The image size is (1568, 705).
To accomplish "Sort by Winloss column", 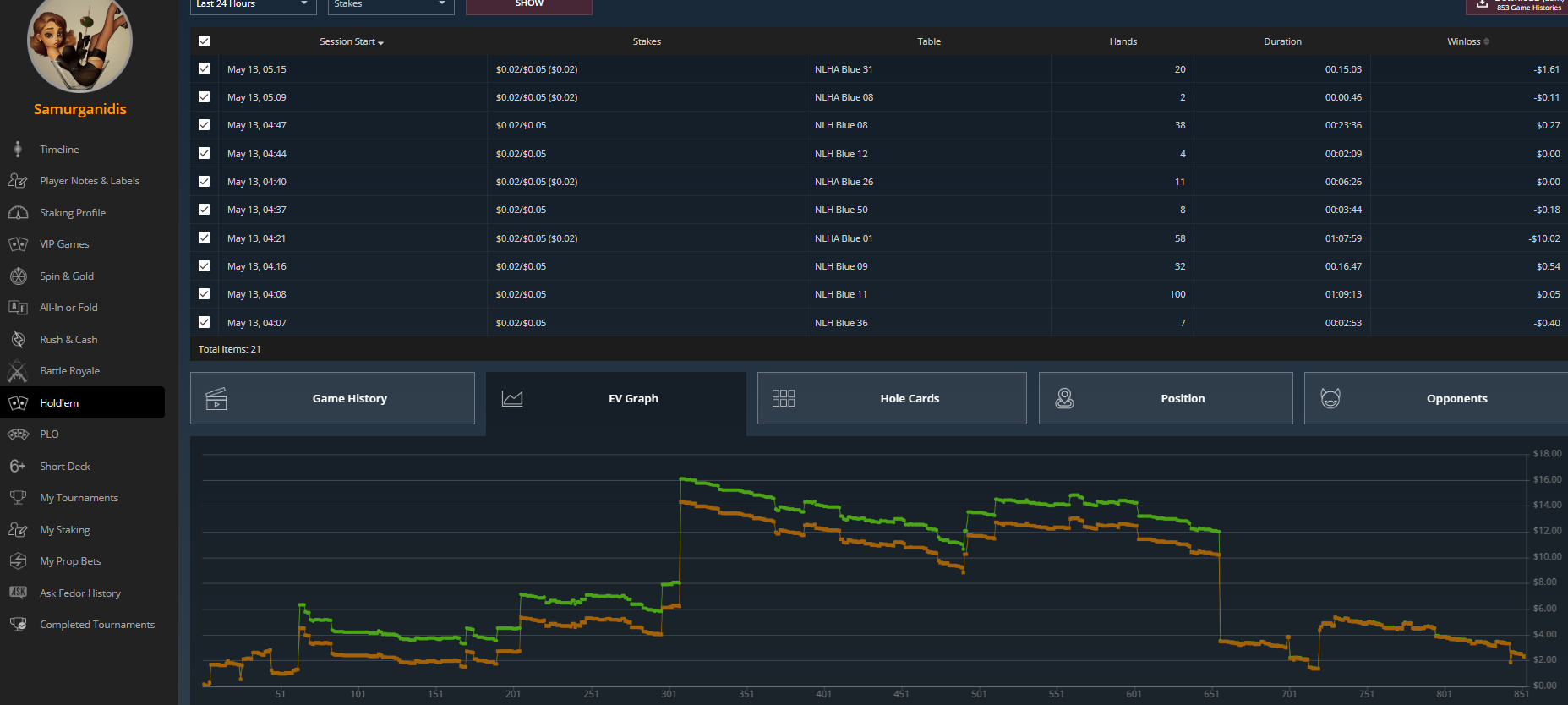I will tap(1467, 41).
